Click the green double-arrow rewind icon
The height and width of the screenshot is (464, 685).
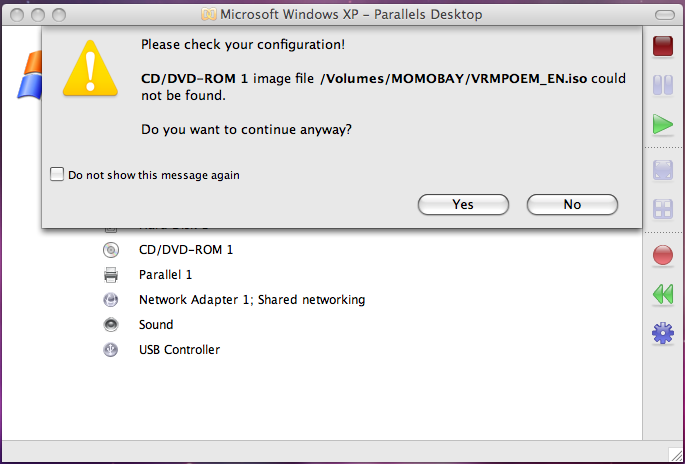(x=662, y=294)
